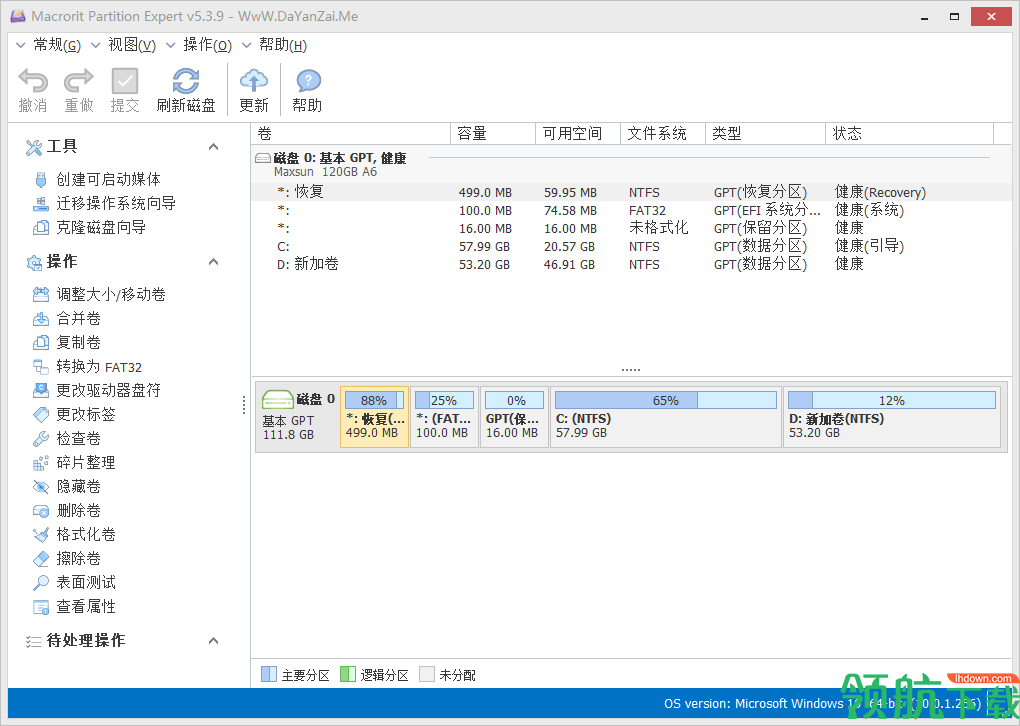Click the 调整大小/移动卷 link text
Screen dimensions: 1020x726
click(x=111, y=295)
